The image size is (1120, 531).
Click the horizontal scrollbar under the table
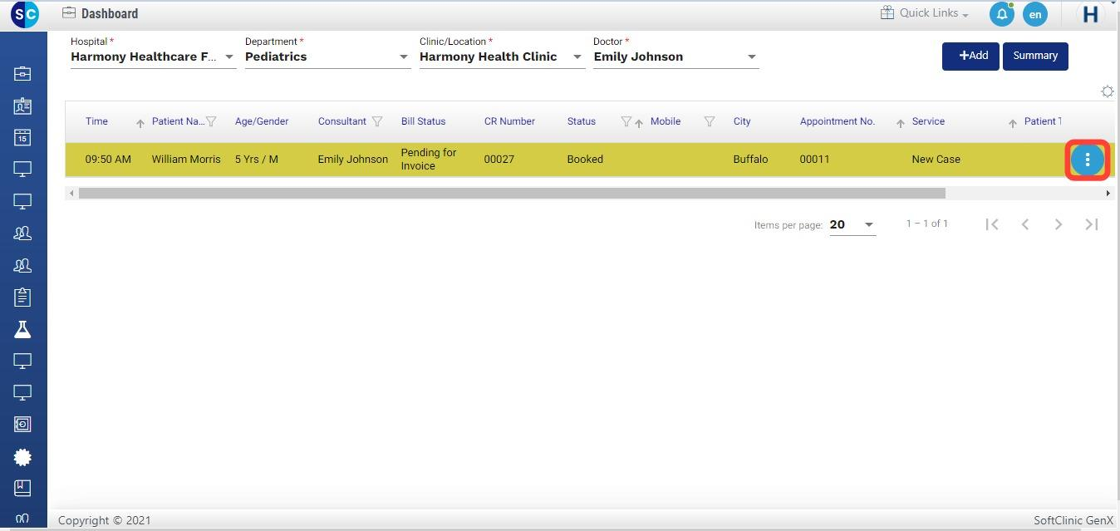point(510,193)
